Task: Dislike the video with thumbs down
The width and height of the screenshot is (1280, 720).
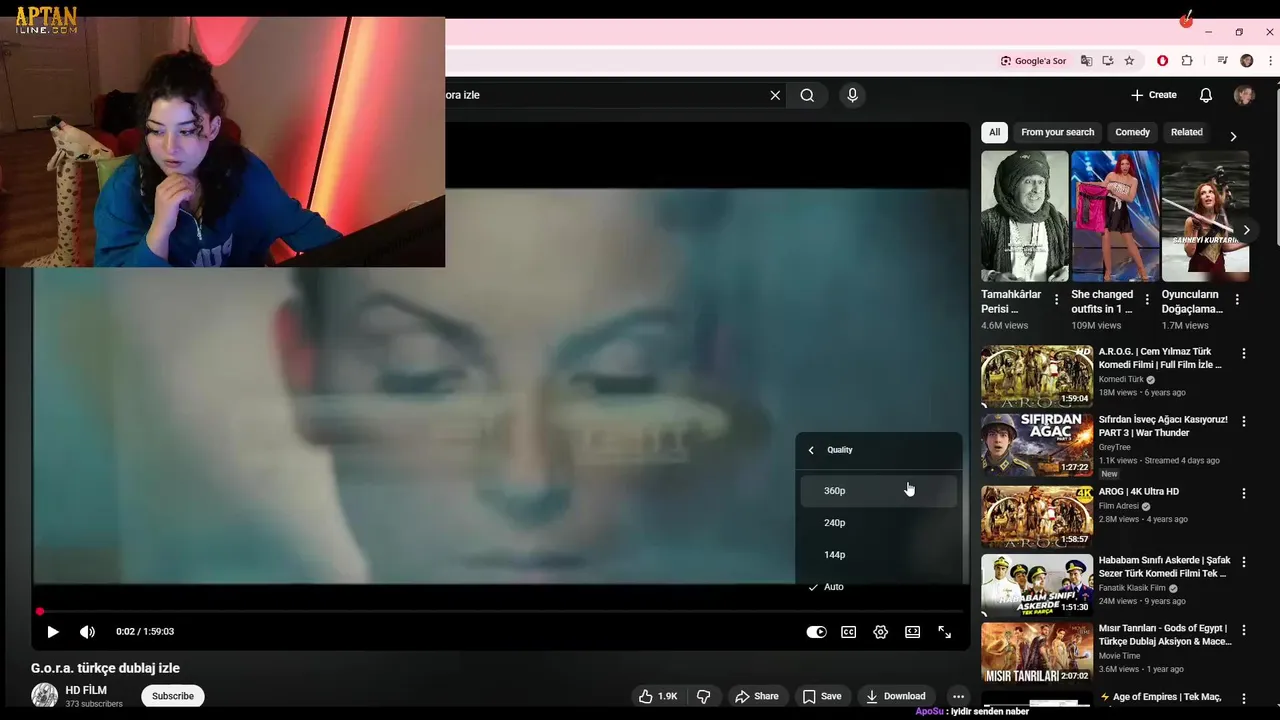Action: (x=704, y=696)
